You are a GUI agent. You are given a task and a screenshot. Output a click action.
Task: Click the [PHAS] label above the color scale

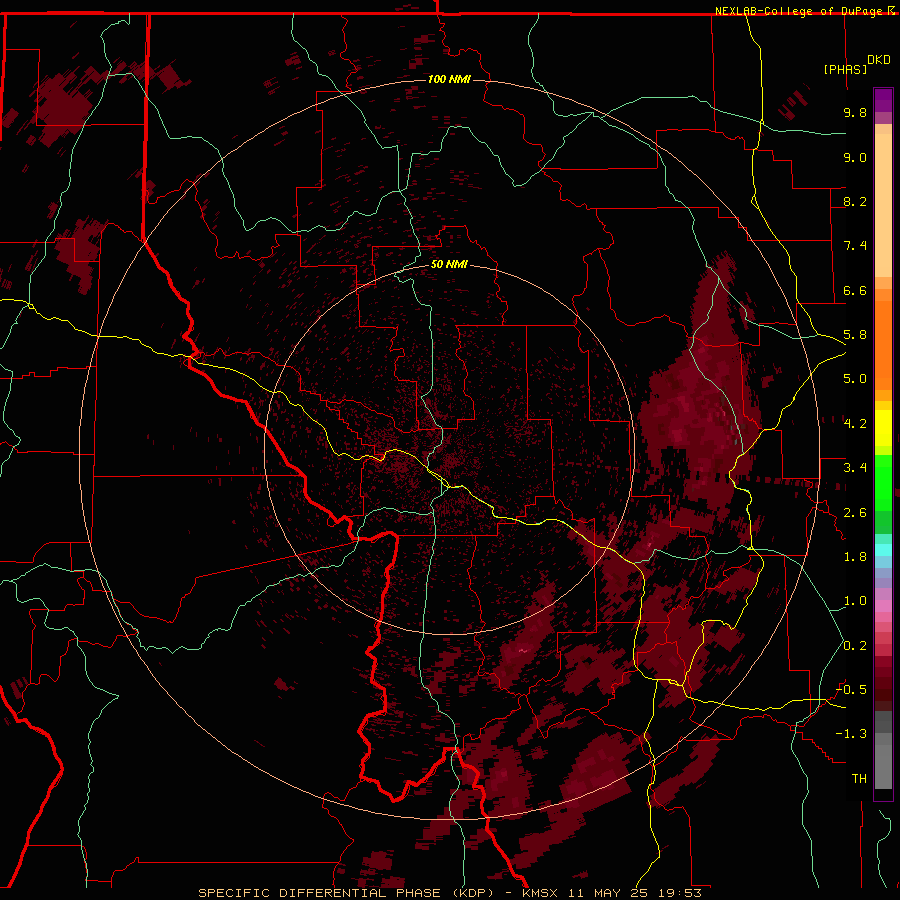tap(845, 69)
